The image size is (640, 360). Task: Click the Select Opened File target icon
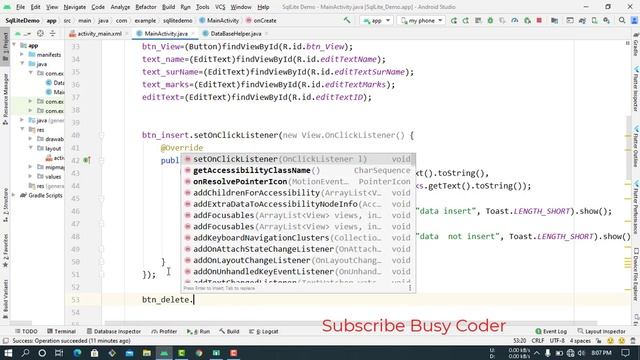pos(40,33)
